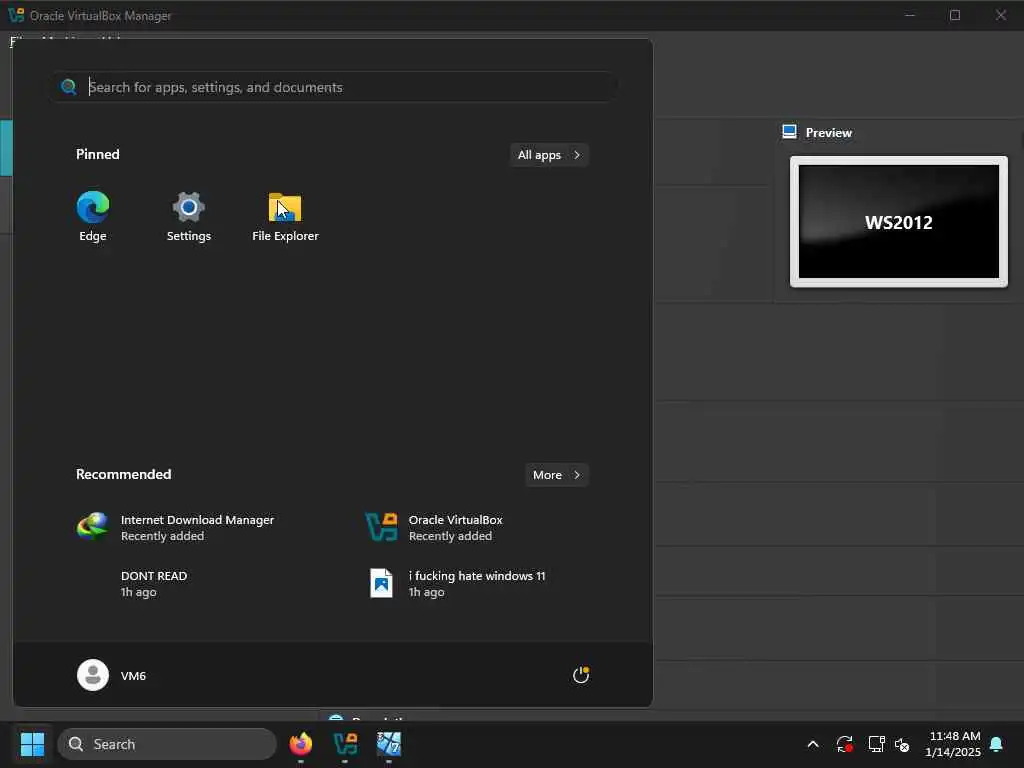1024x768 pixels.
Task: Show More recommended items
Action: point(556,475)
